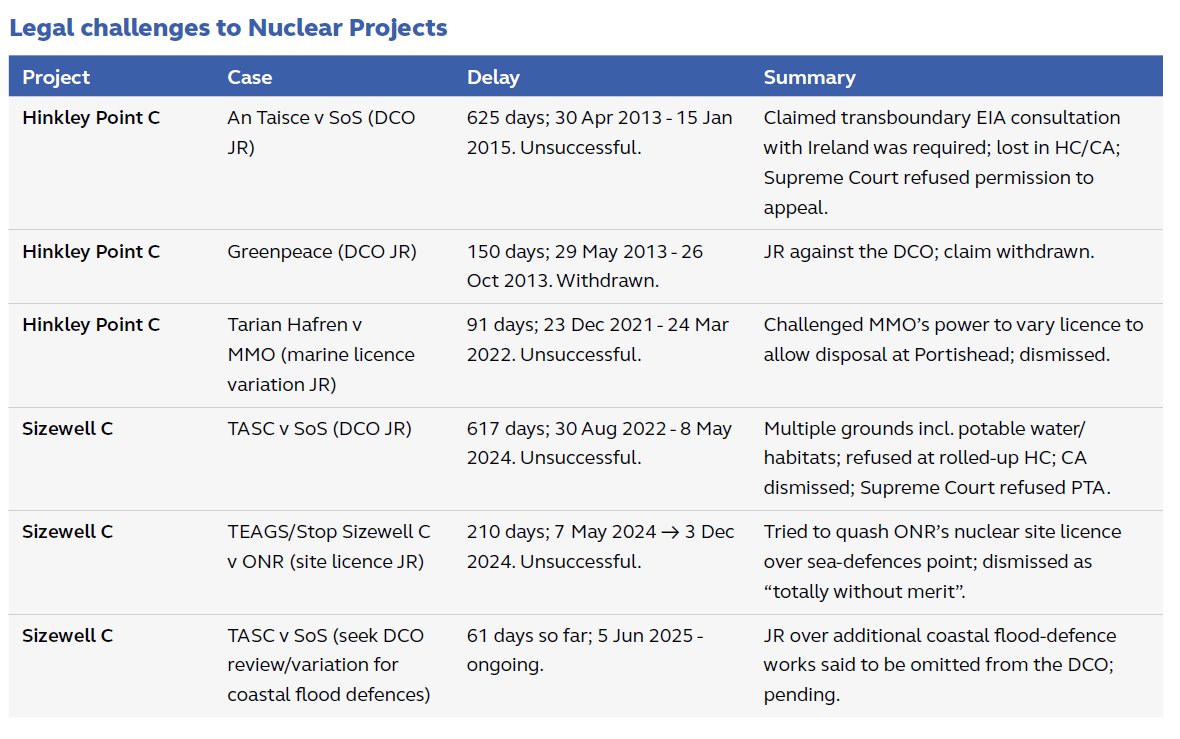The image size is (1180, 739).
Task: Click 'Hinkley Point C' in the Tarian Hafren row
Action: tap(91, 325)
